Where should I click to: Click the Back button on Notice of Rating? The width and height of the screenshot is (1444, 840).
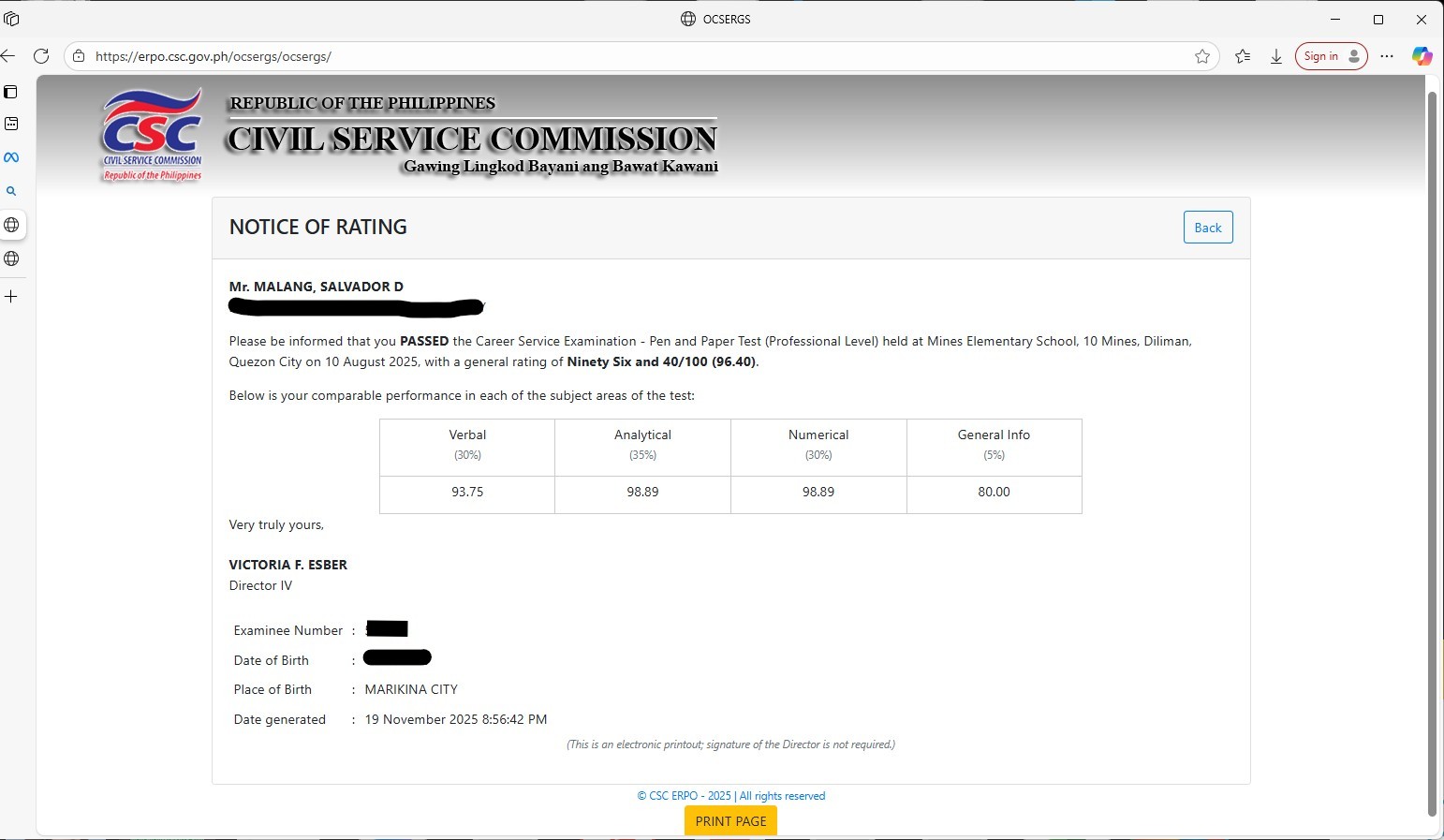tap(1207, 228)
